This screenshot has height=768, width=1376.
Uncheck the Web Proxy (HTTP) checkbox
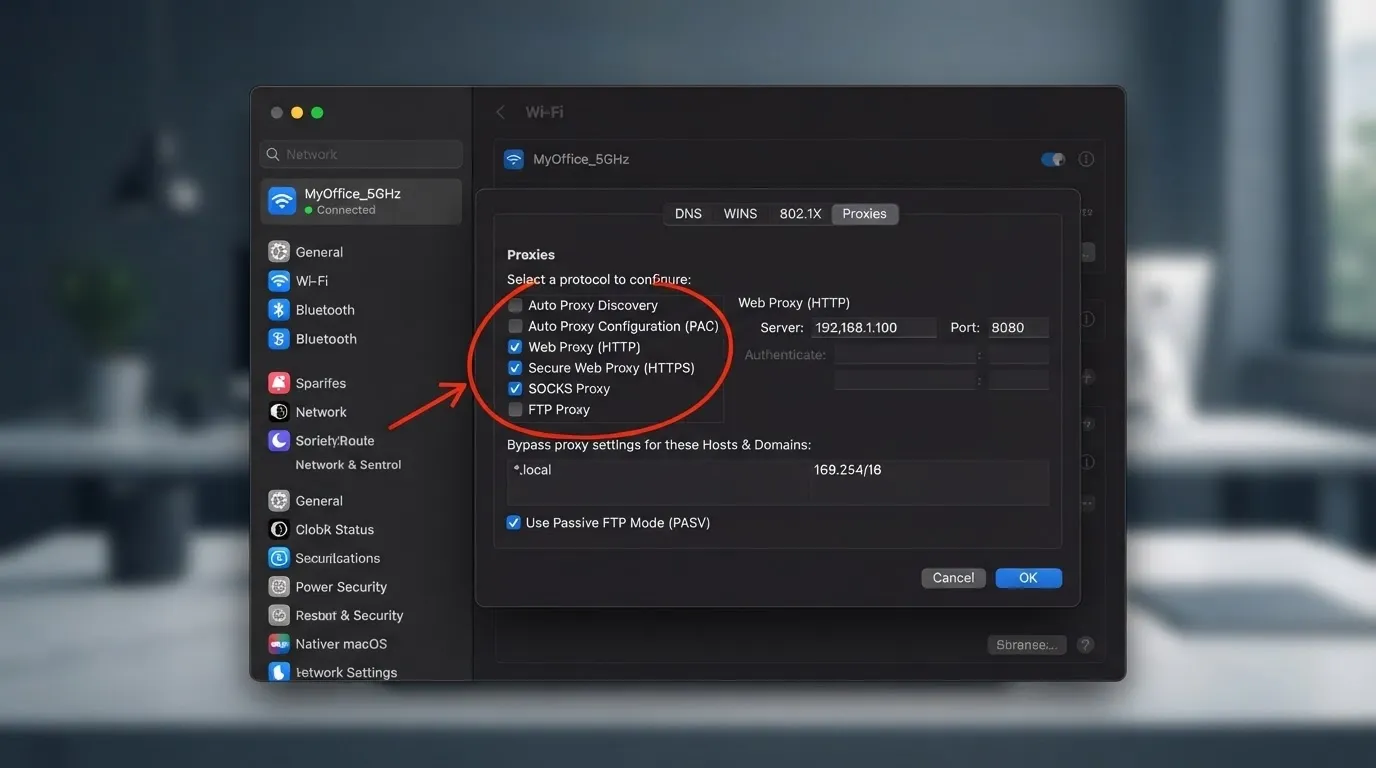[515, 347]
